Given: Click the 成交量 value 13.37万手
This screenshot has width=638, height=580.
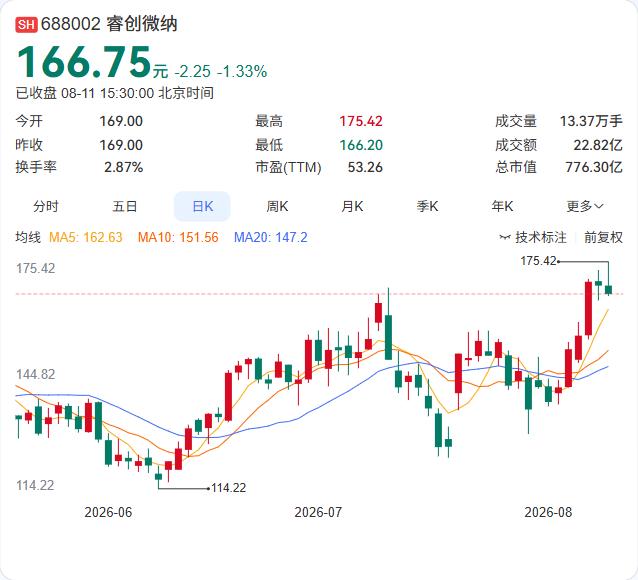Looking at the screenshot, I should 591,121.
